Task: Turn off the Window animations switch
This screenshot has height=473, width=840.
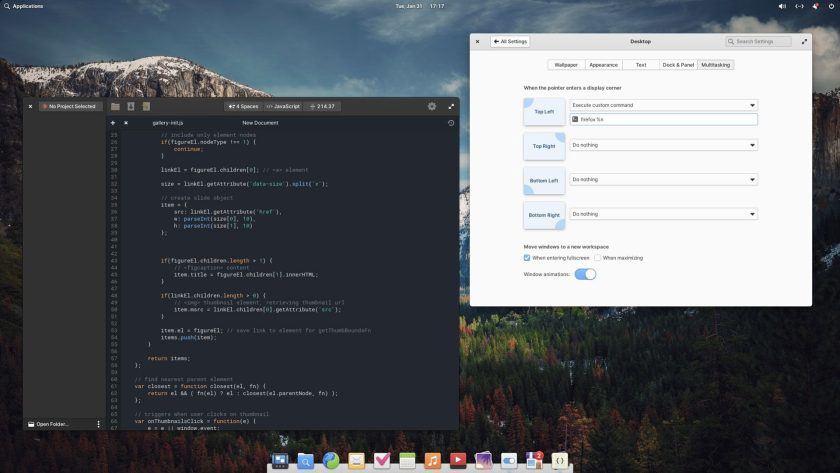Action: point(585,274)
